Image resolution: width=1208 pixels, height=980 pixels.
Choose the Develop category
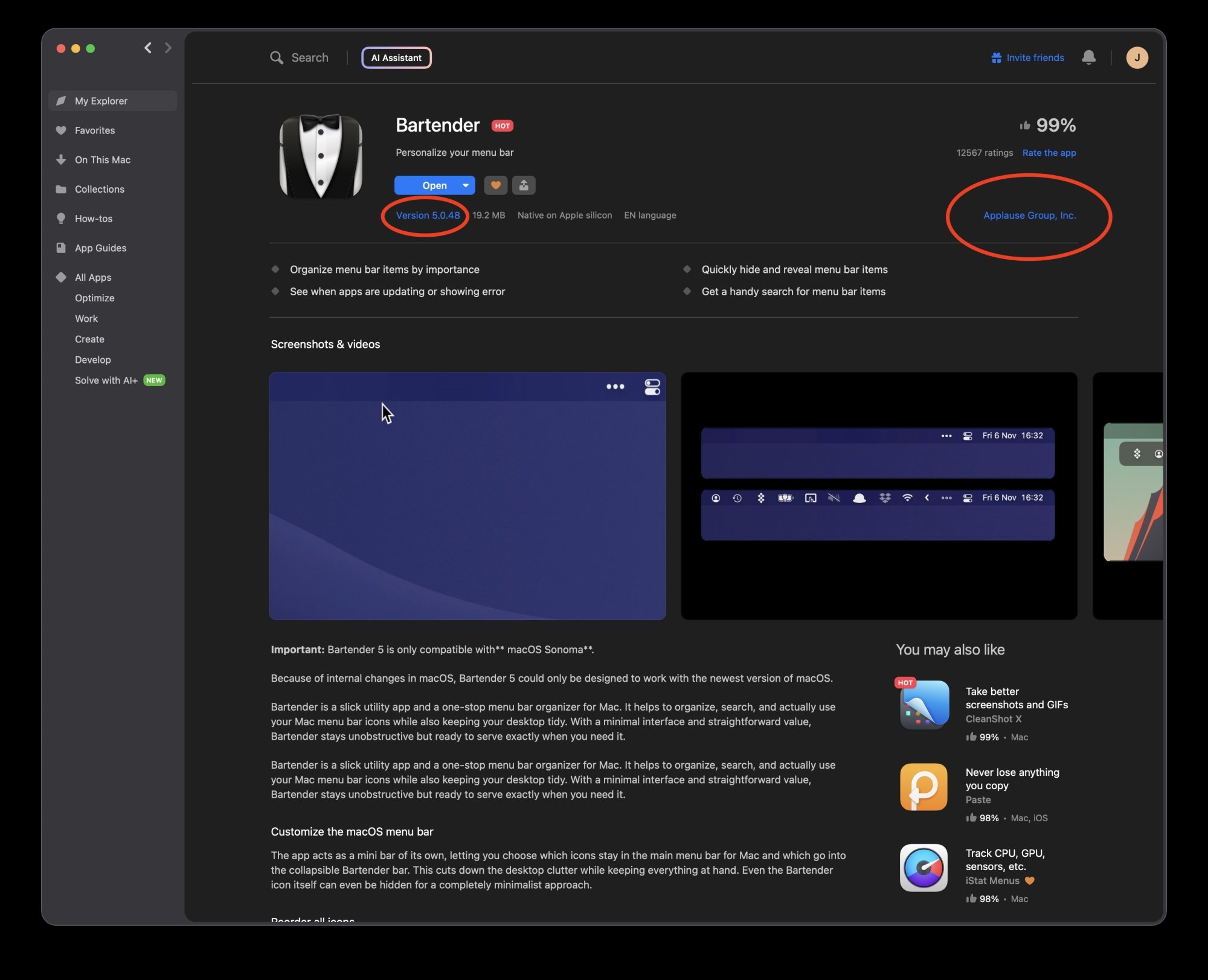[x=93, y=360]
